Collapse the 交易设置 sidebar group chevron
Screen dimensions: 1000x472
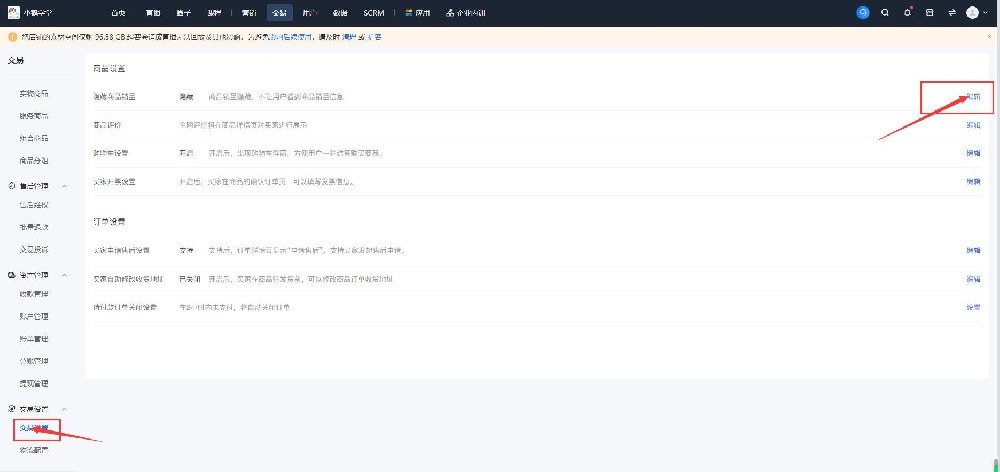(64, 409)
